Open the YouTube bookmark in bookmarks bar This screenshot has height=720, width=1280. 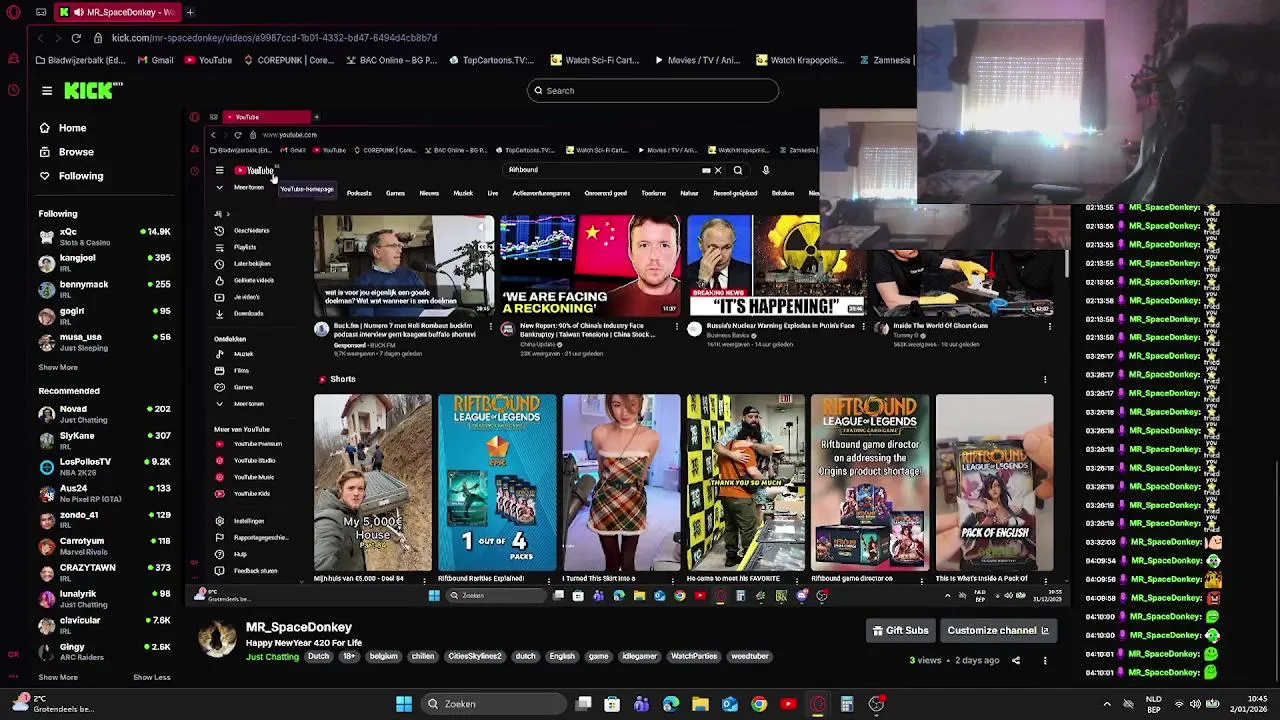pos(208,60)
